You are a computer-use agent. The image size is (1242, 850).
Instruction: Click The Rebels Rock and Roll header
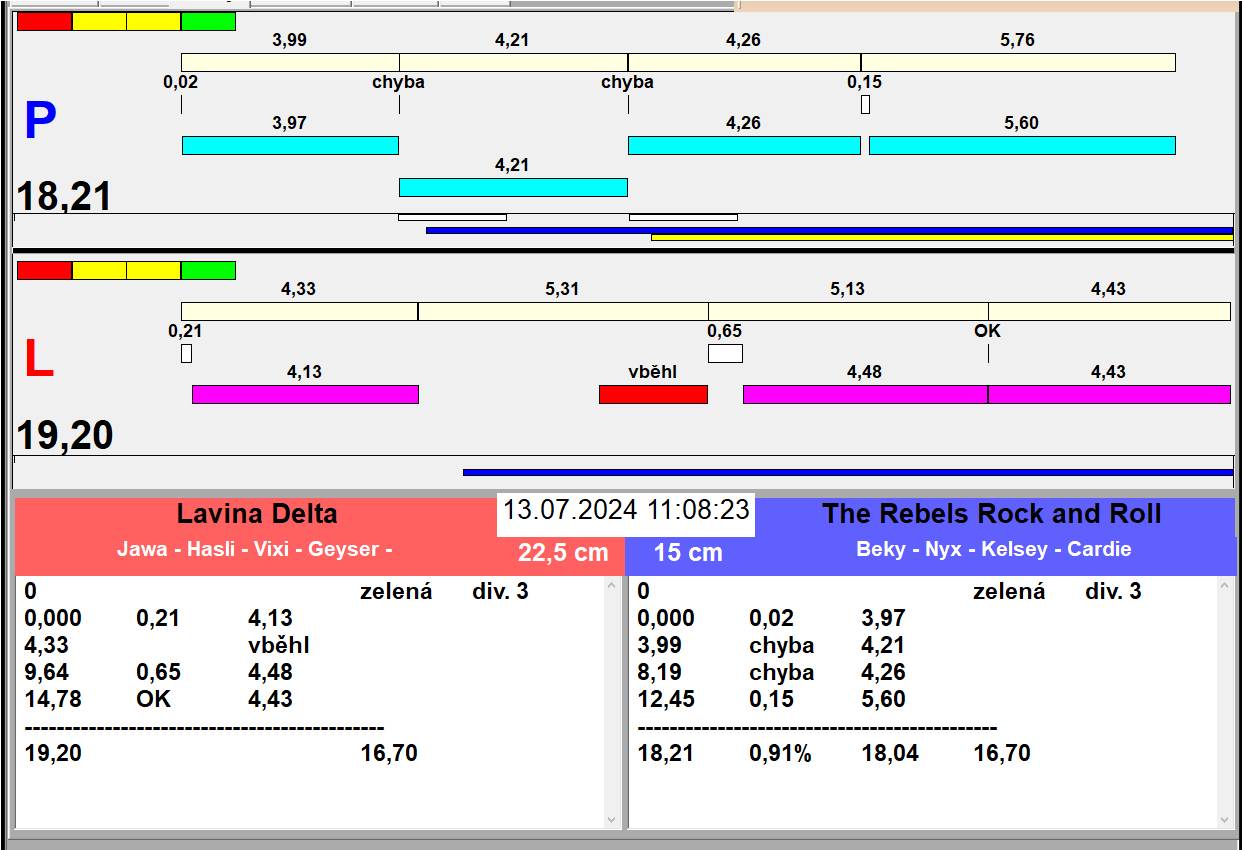coord(991,514)
